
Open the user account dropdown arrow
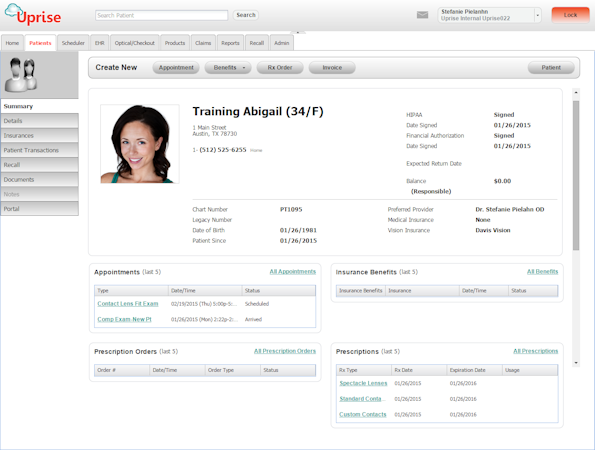537,15
